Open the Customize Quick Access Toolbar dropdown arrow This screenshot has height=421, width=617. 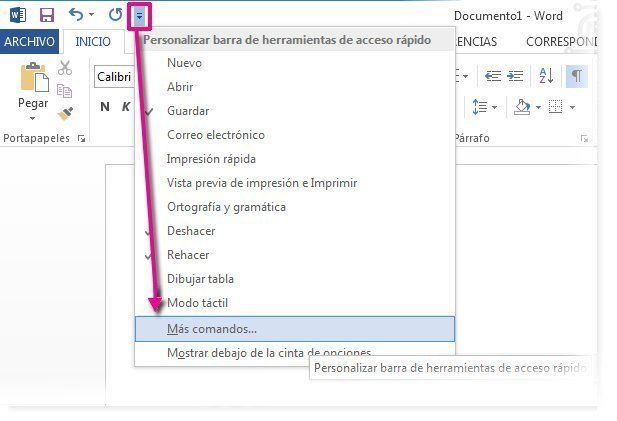[x=140, y=16]
